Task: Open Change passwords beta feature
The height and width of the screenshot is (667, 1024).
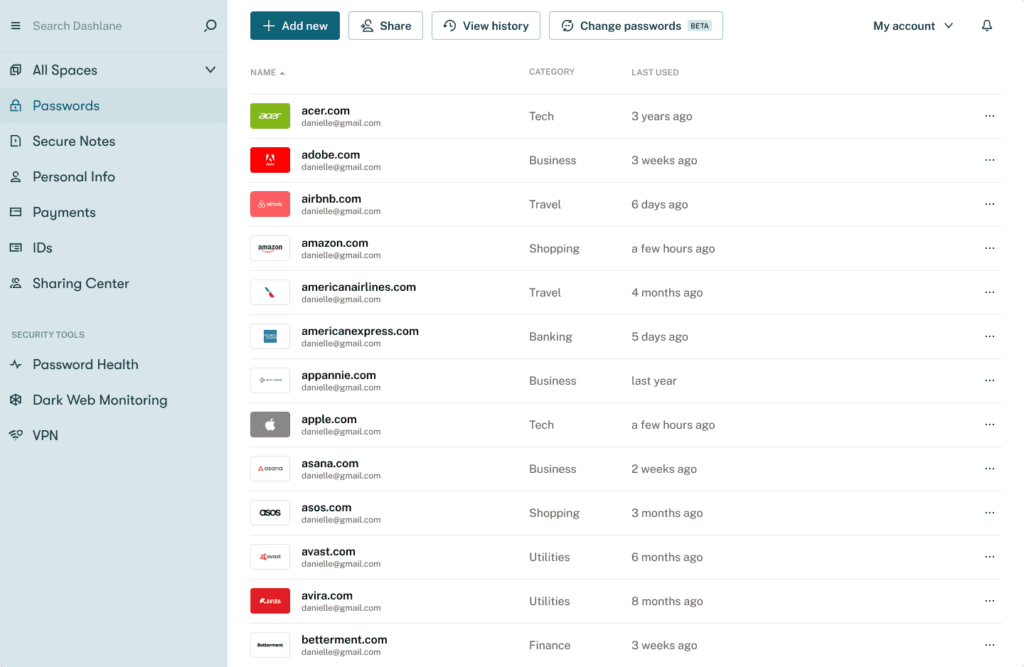Action: click(636, 25)
